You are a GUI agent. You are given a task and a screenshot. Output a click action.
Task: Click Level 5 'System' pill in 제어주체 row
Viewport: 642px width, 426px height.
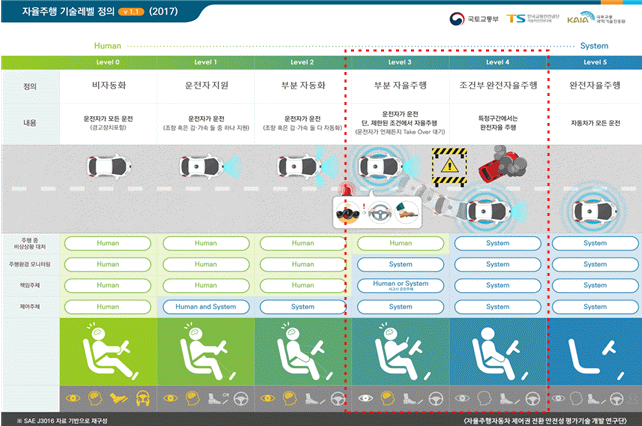(x=595, y=307)
